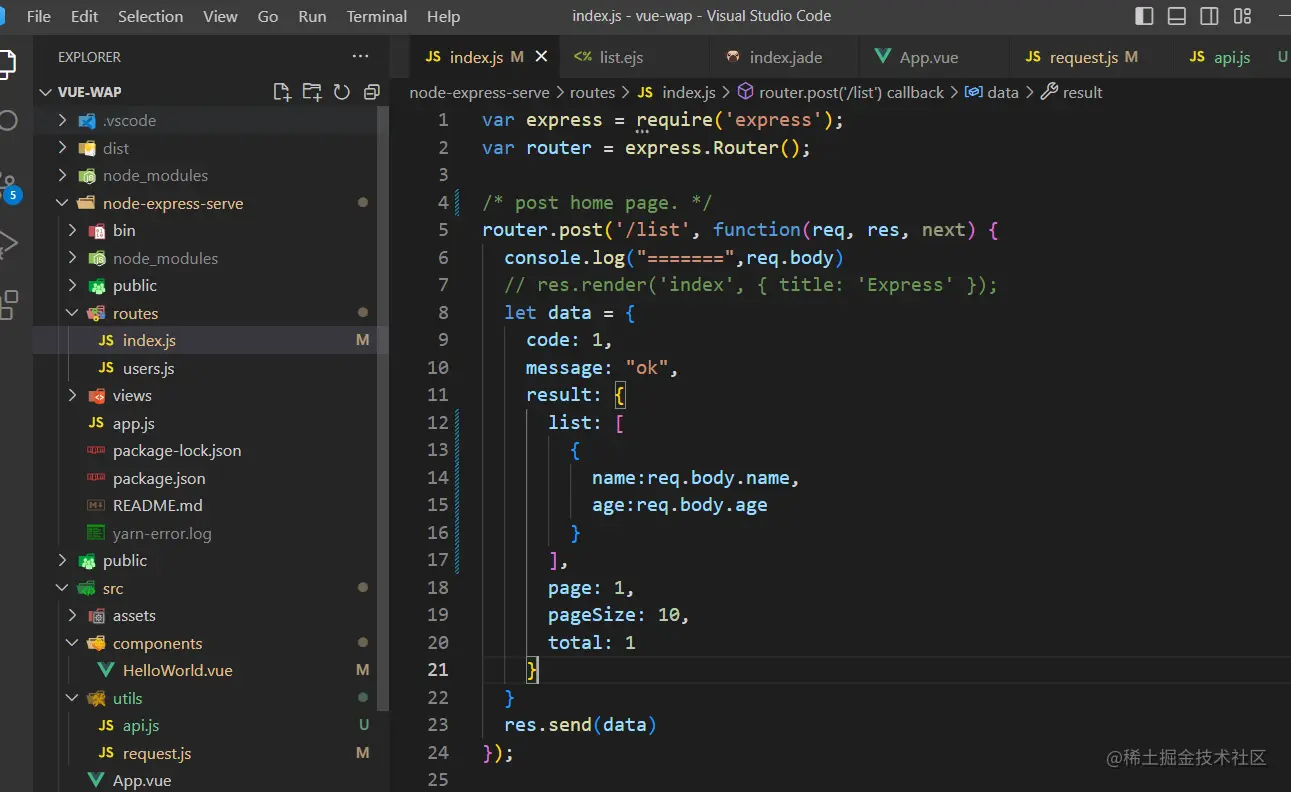
Task: Switch to the list.ejs tab
Action: [620, 57]
